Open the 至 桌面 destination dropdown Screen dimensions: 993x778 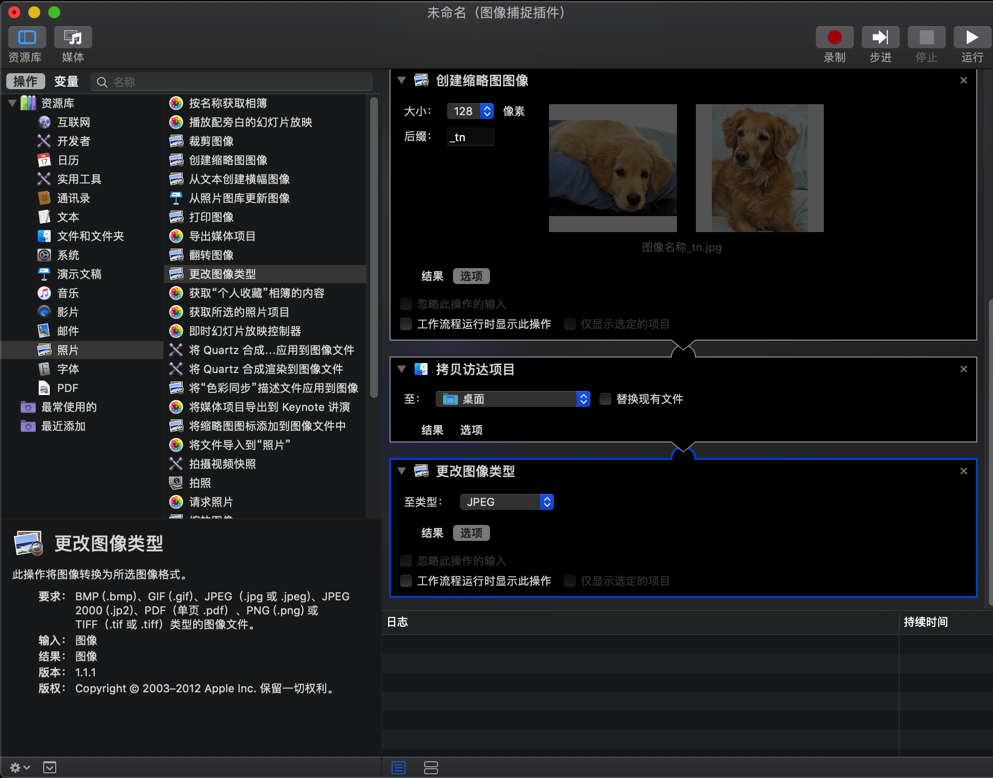click(513, 399)
